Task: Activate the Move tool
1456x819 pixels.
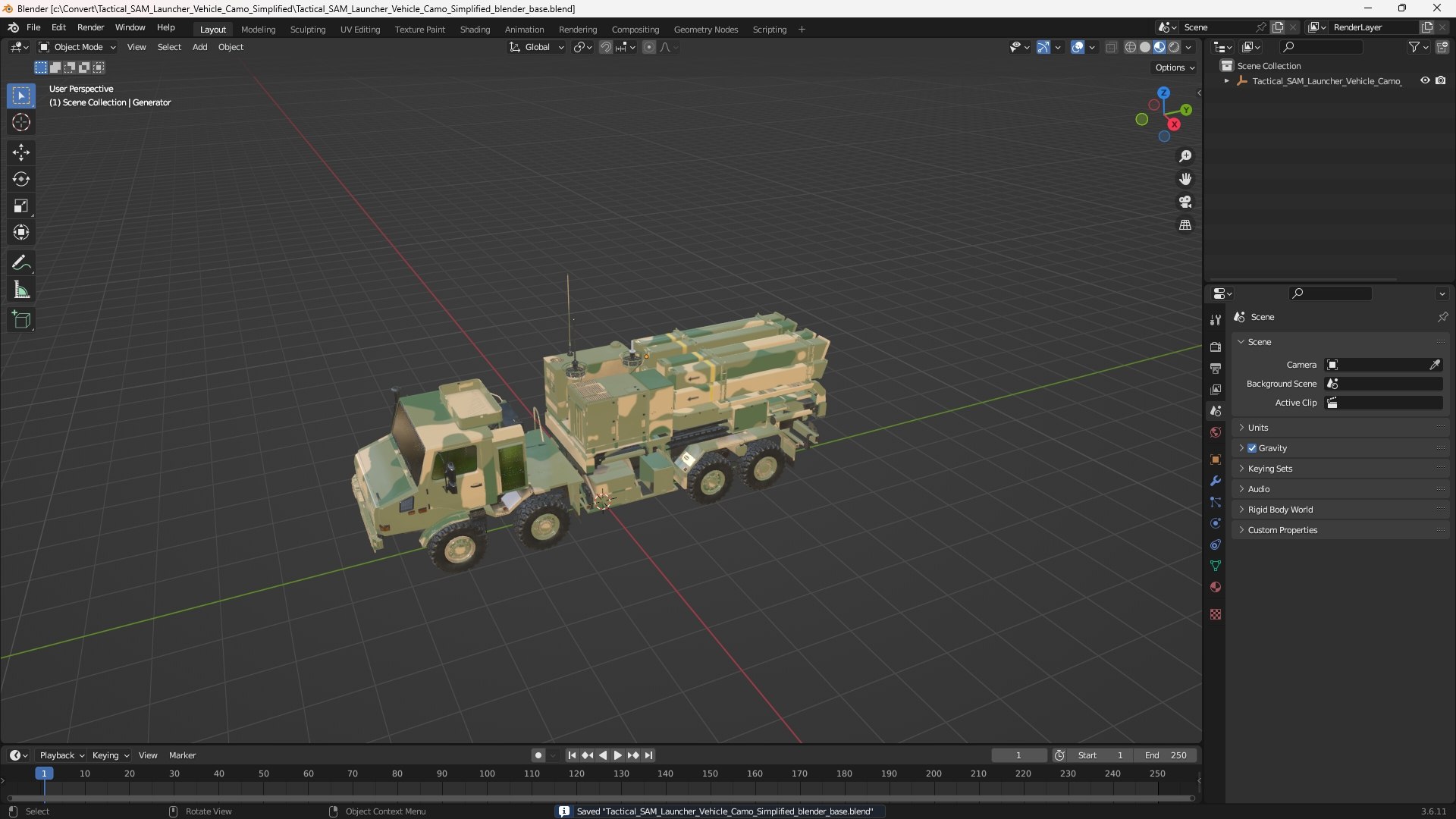Action: (21, 152)
